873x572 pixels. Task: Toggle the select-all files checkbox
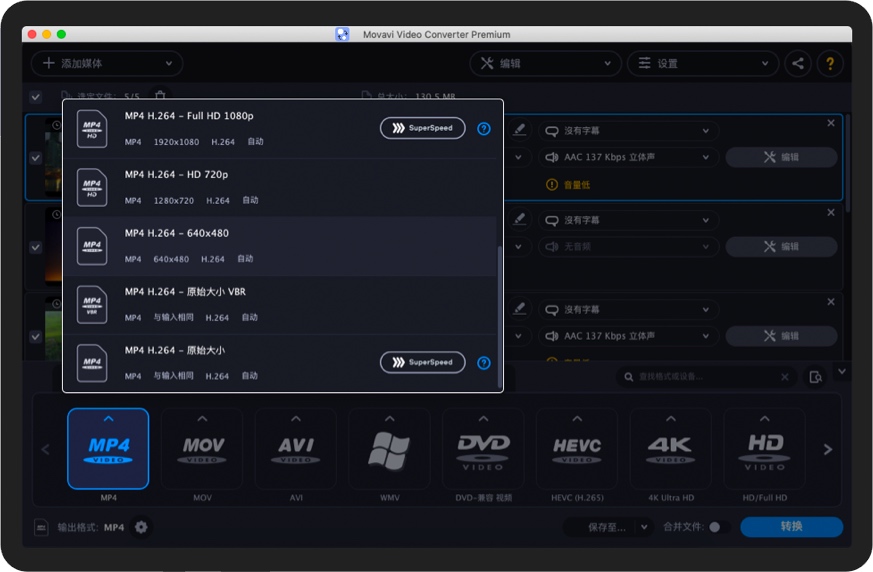click(x=36, y=97)
